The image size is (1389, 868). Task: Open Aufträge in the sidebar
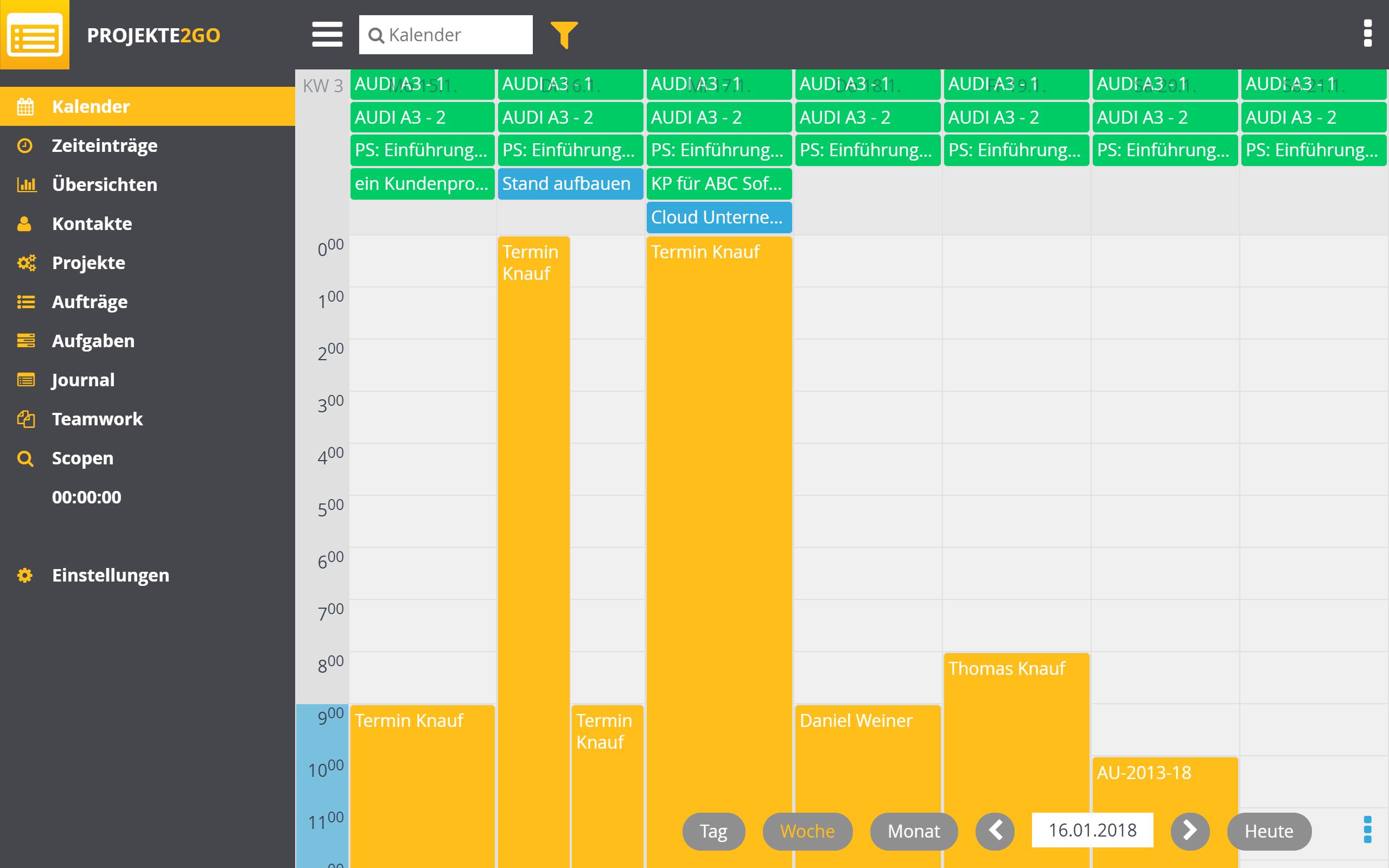tap(148, 302)
